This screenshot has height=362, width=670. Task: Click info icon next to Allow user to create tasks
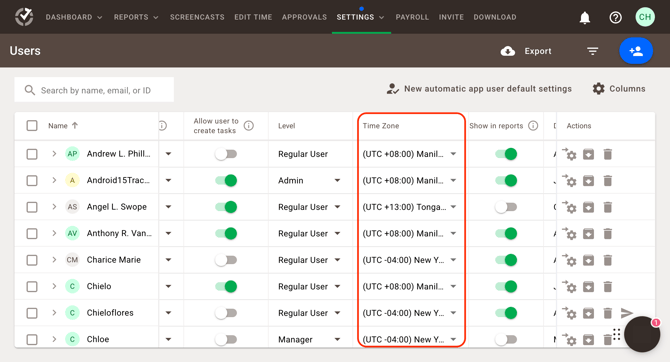(x=249, y=126)
